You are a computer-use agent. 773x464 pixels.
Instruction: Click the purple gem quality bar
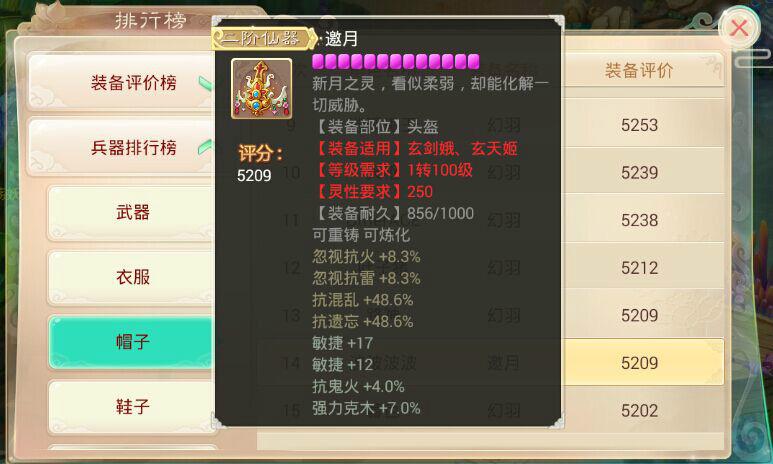click(x=395, y=61)
